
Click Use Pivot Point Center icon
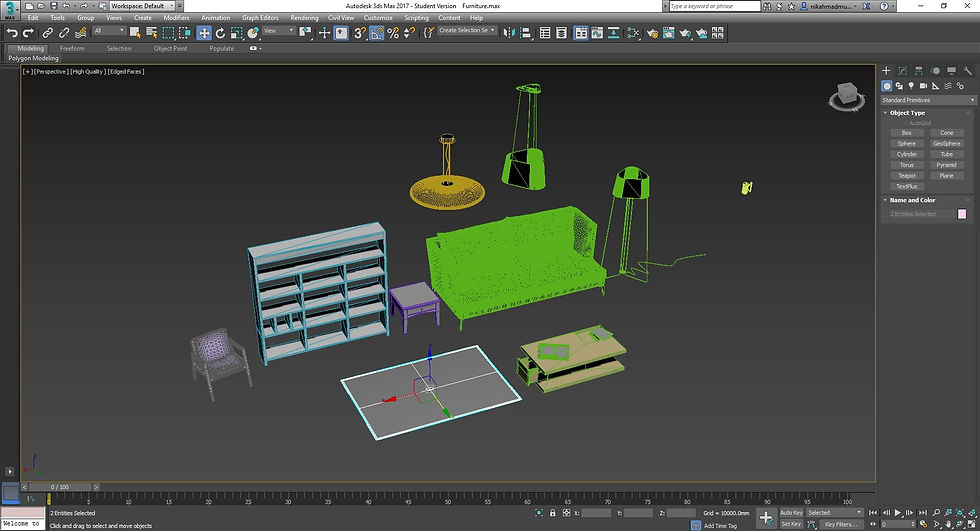(x=305, y=32)
